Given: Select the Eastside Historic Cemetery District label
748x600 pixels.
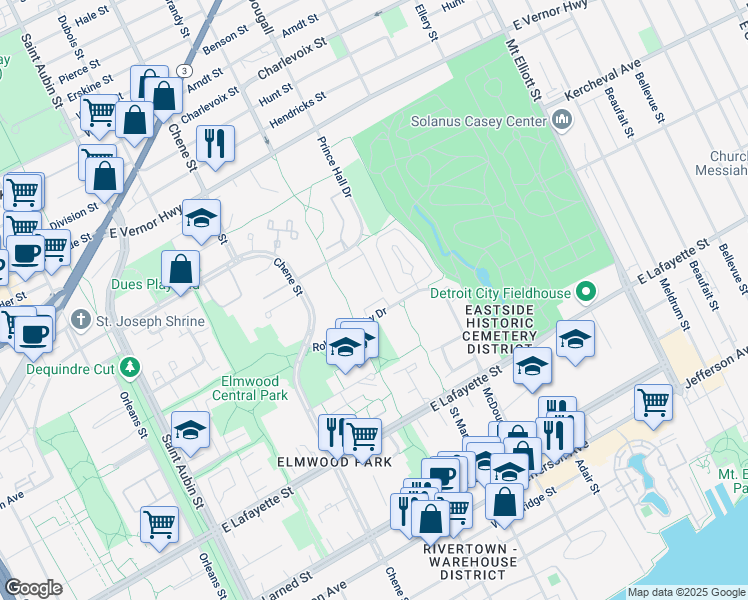Looking at the screenshot, I should pyautogui.click(x=500, y=330).
